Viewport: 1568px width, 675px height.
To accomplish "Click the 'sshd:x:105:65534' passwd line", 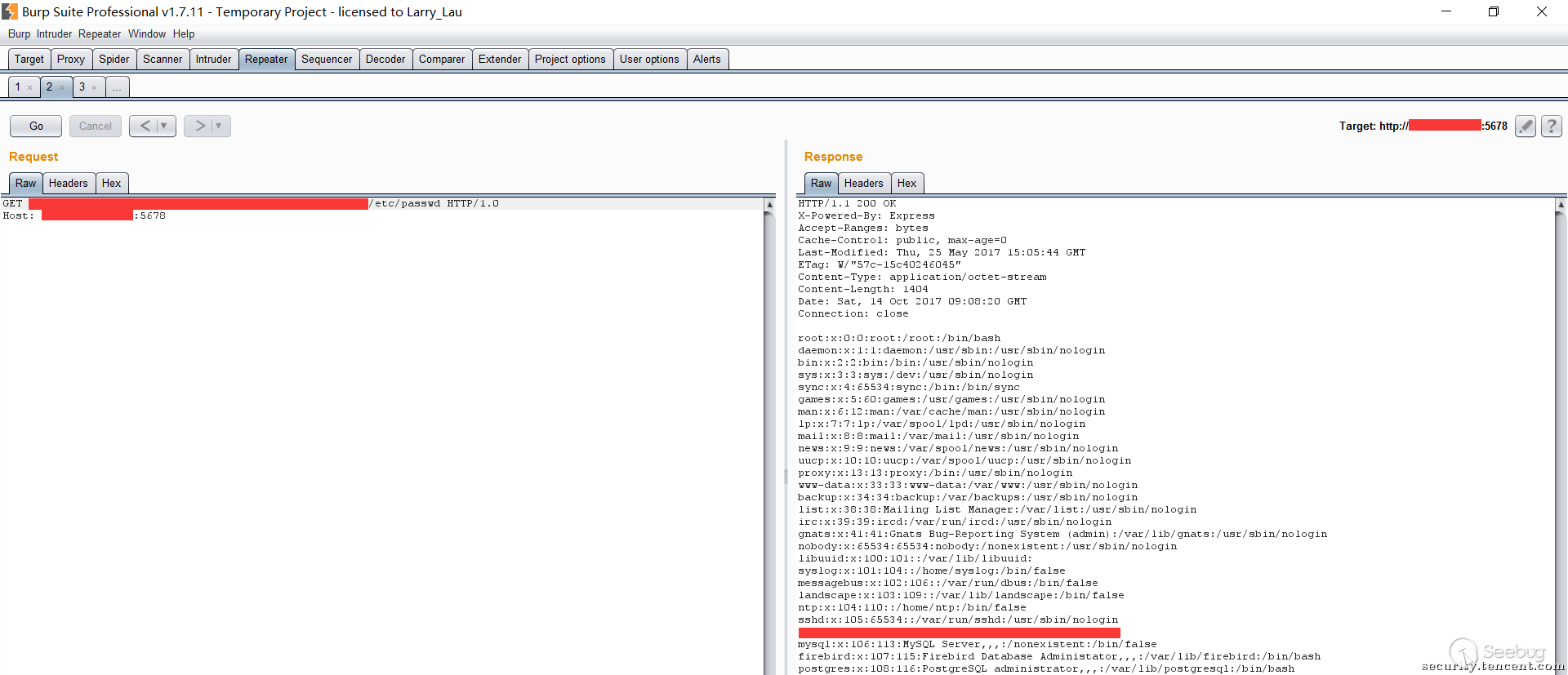I will 958,619.
